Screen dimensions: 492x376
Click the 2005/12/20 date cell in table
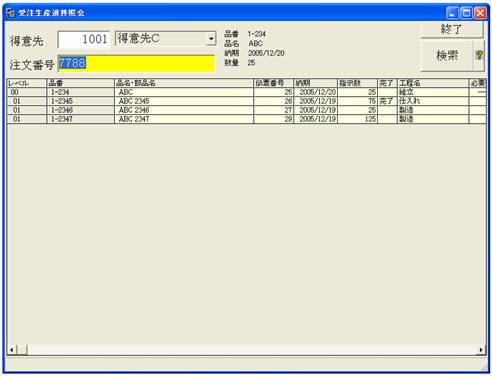[x=316, y=92]
